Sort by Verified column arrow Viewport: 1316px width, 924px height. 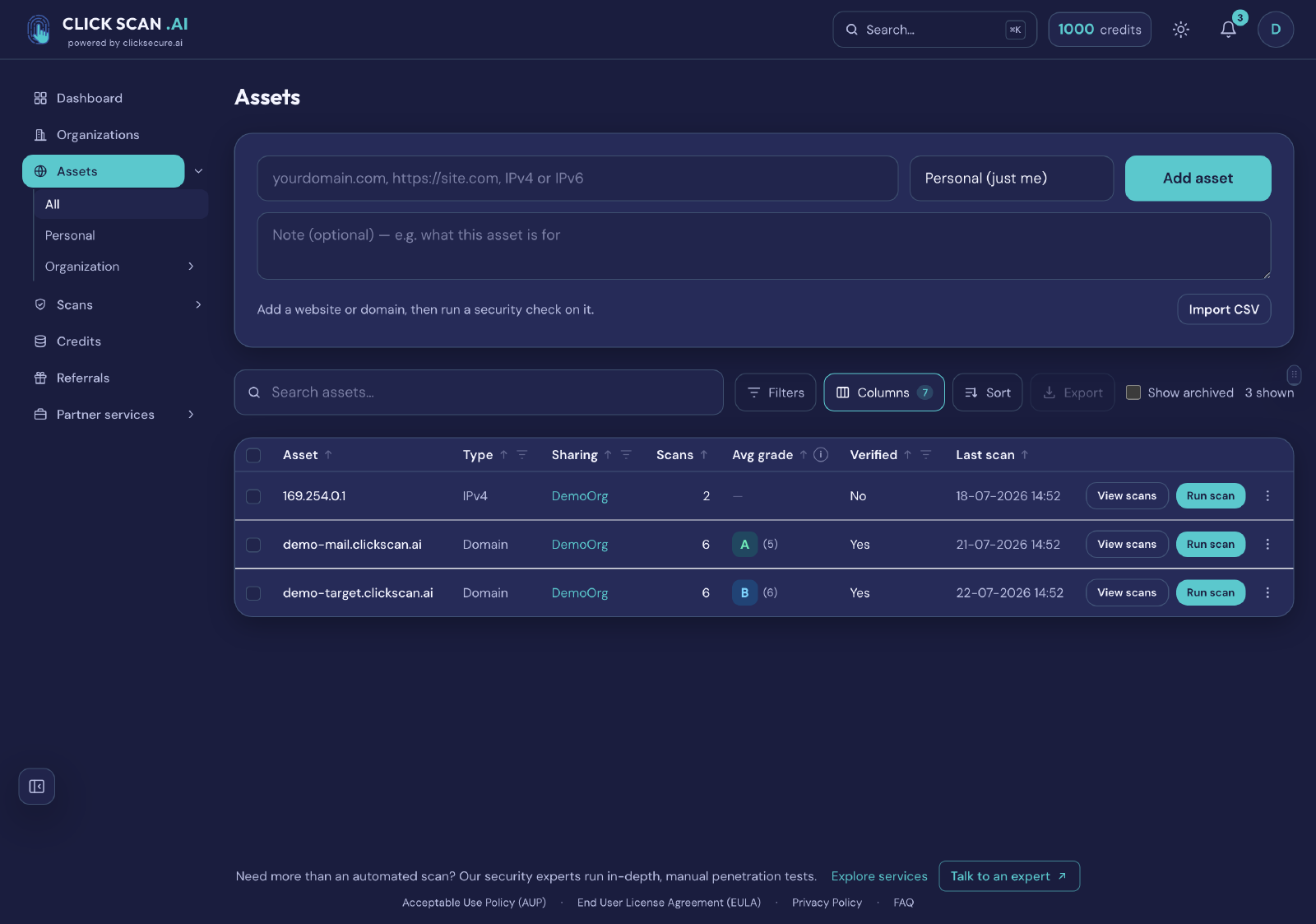[x=907, y=455]
